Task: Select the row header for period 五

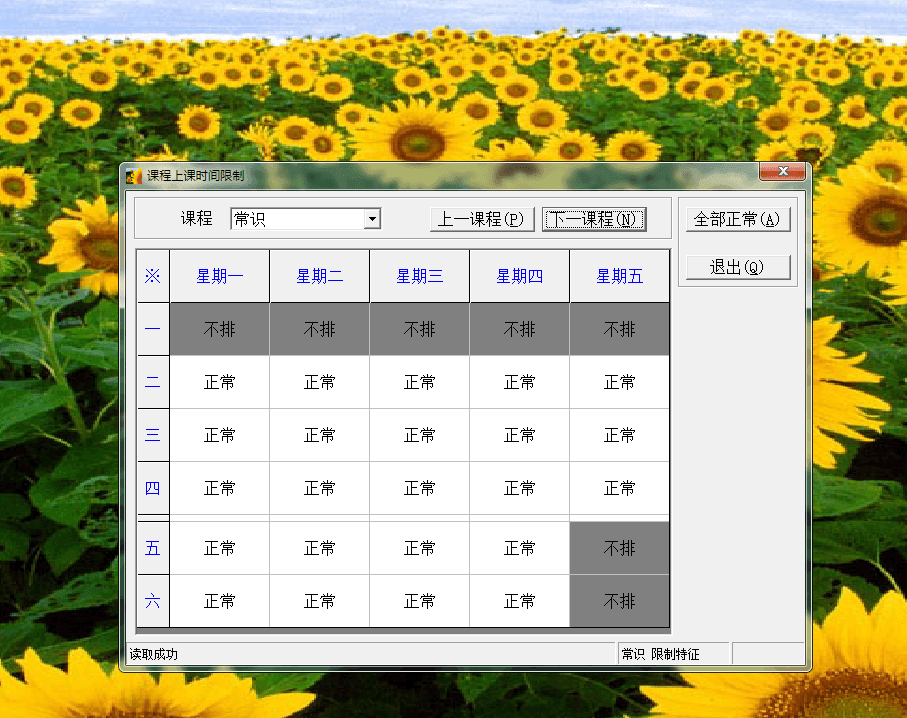Action: click(x=153, y=548)
